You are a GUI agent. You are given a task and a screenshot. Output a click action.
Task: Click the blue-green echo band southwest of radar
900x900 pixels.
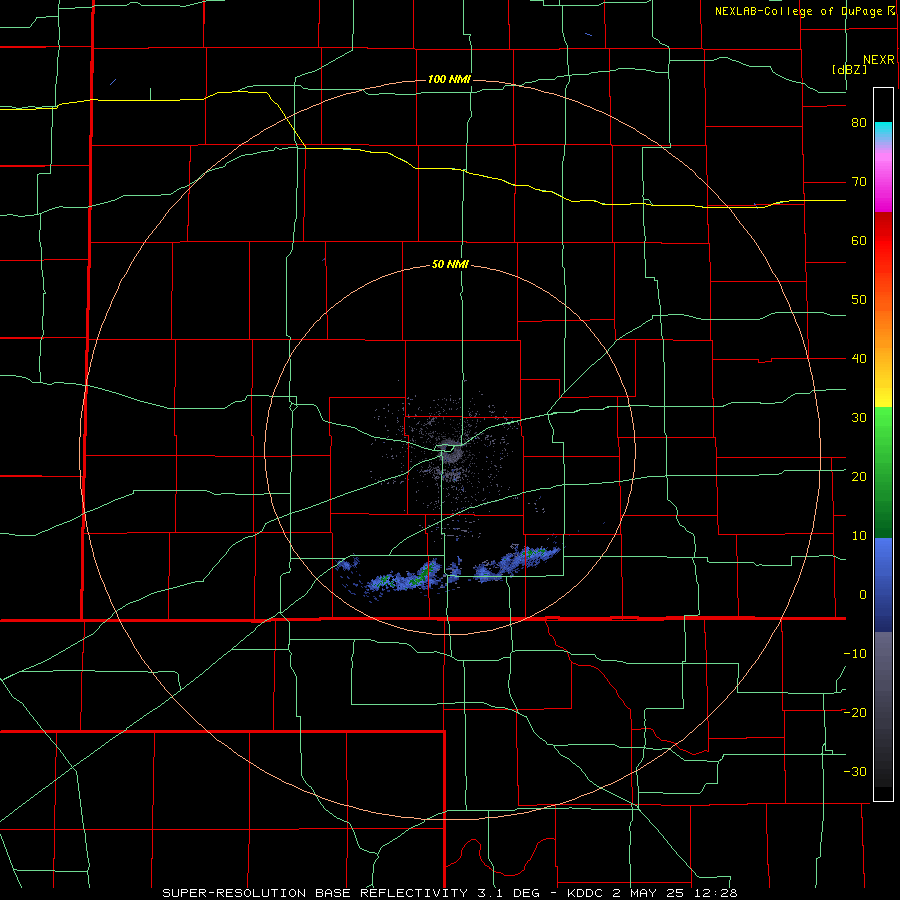[402, 577]
